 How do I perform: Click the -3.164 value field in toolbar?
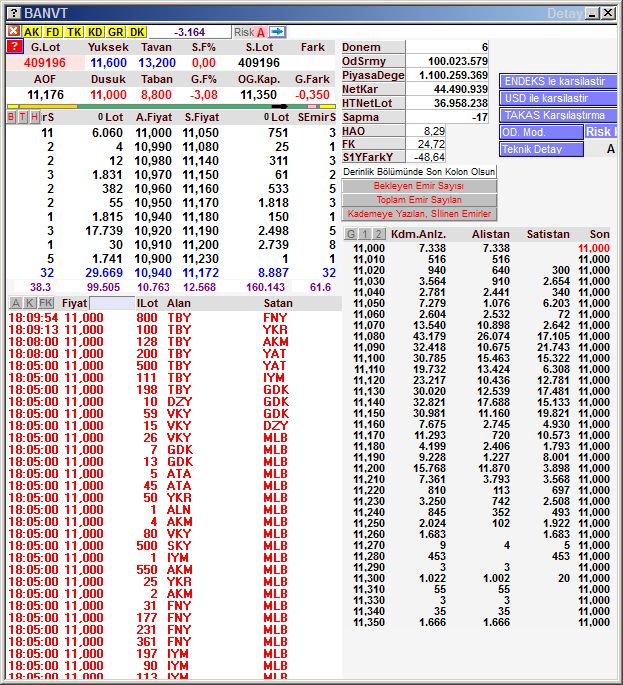pyautogui.click(x=190, y=32)
